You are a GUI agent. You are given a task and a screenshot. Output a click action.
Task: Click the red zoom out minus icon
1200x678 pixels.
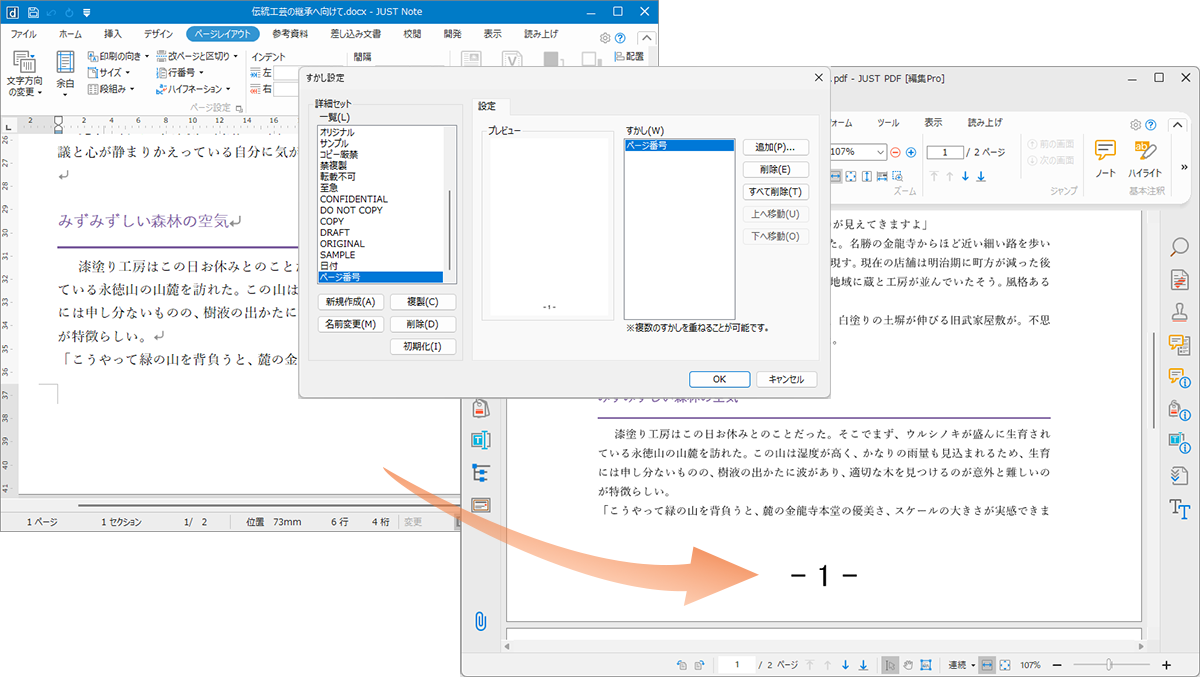tap(895, 152)
